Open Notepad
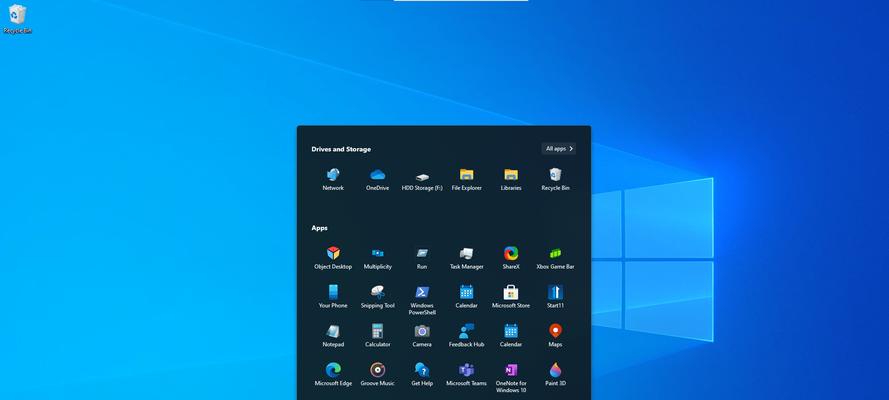Screen dimensions: 889x400 (333, 336)
